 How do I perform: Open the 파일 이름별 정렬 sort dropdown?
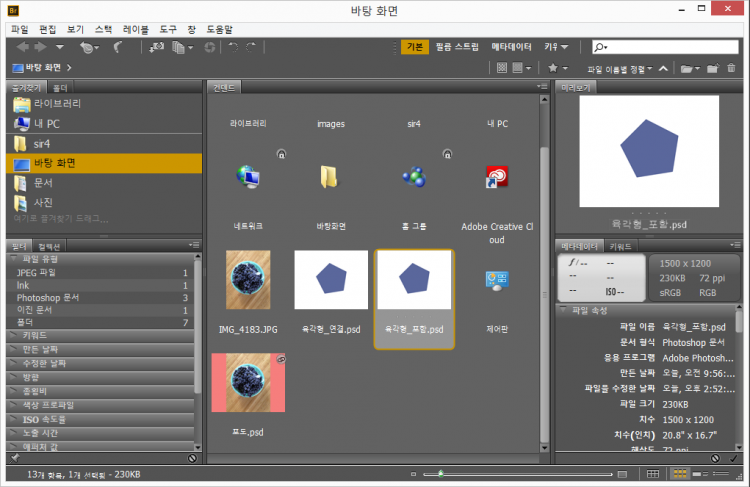point(622,68)
